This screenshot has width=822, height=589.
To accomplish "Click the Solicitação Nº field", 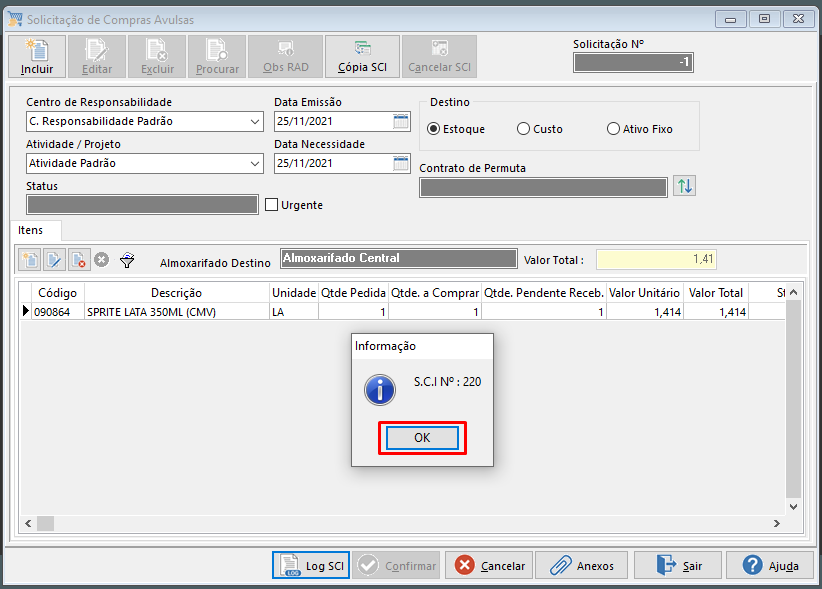I will tap(633, 62).
